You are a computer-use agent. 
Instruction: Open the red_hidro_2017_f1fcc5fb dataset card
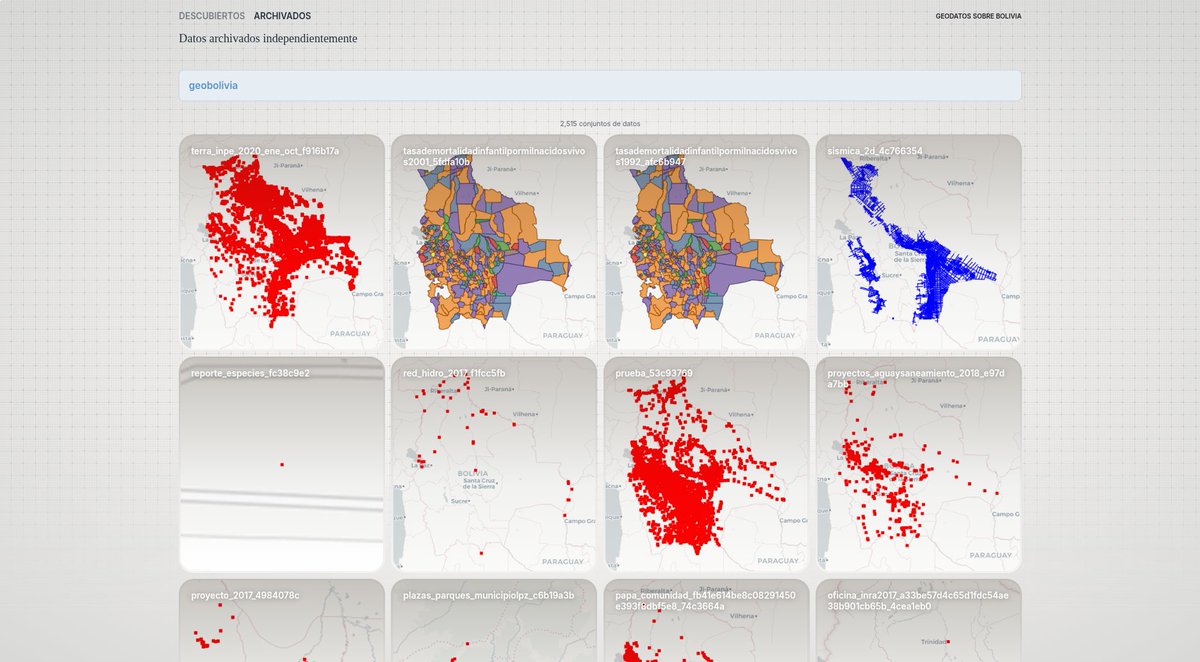tap(493, 464)
